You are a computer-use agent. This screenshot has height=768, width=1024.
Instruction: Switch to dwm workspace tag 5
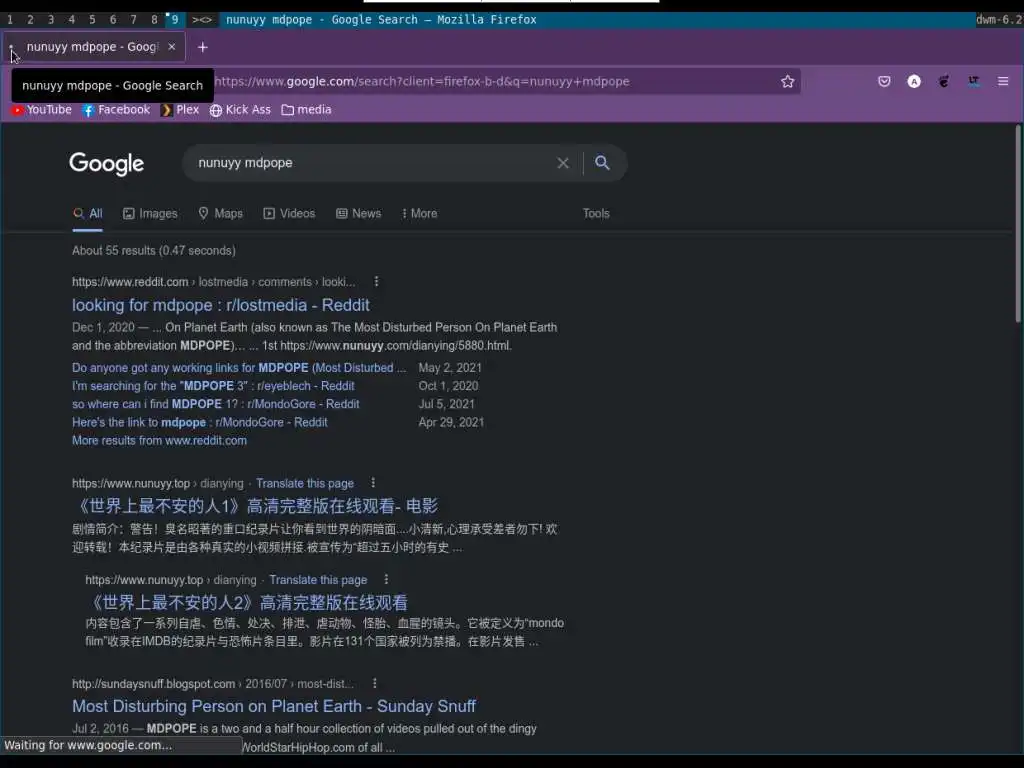[x=92, y=20]
